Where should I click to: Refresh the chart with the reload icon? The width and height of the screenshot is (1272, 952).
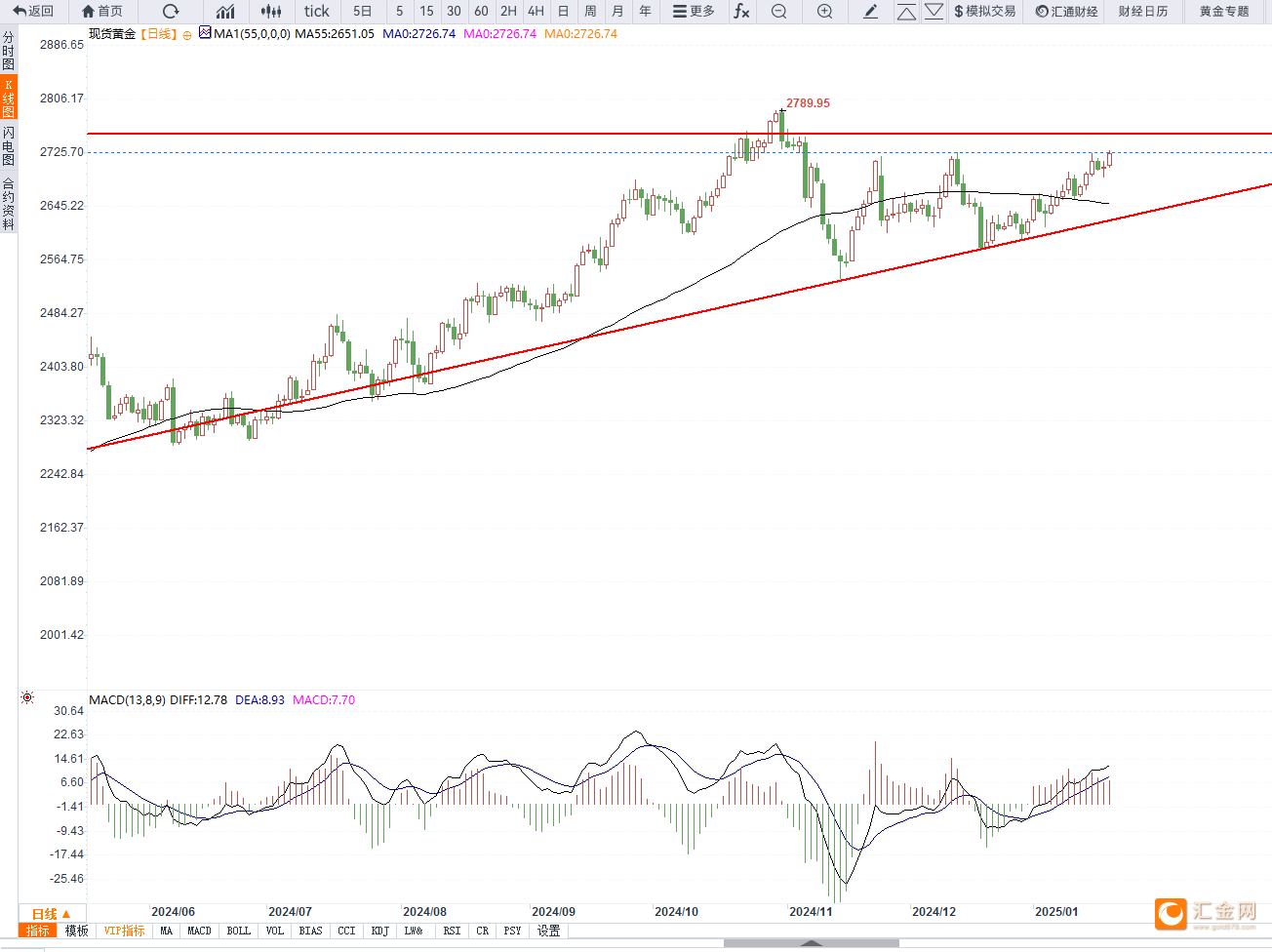point(171,12)
